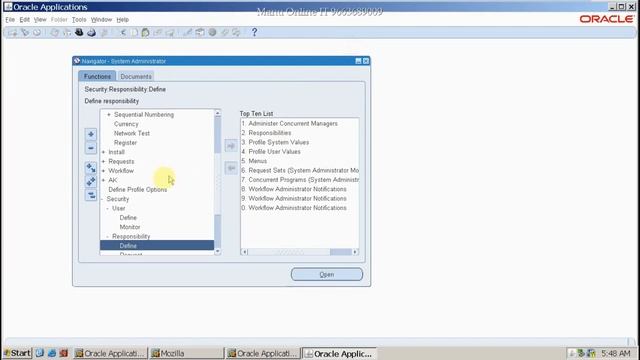The height and width of the screenshot is (360, 640).
Task: Click the Windows Start button
Action: coord(17,353)
